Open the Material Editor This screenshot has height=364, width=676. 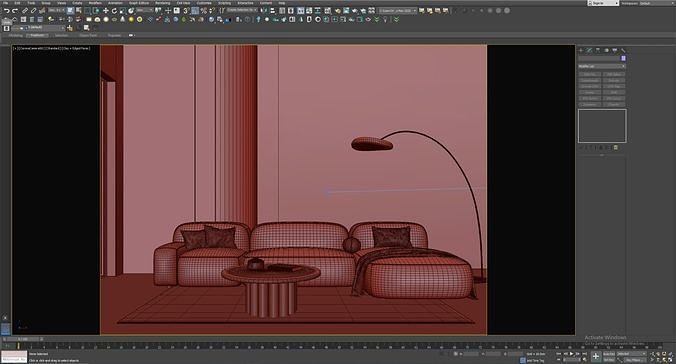(328, 10)
